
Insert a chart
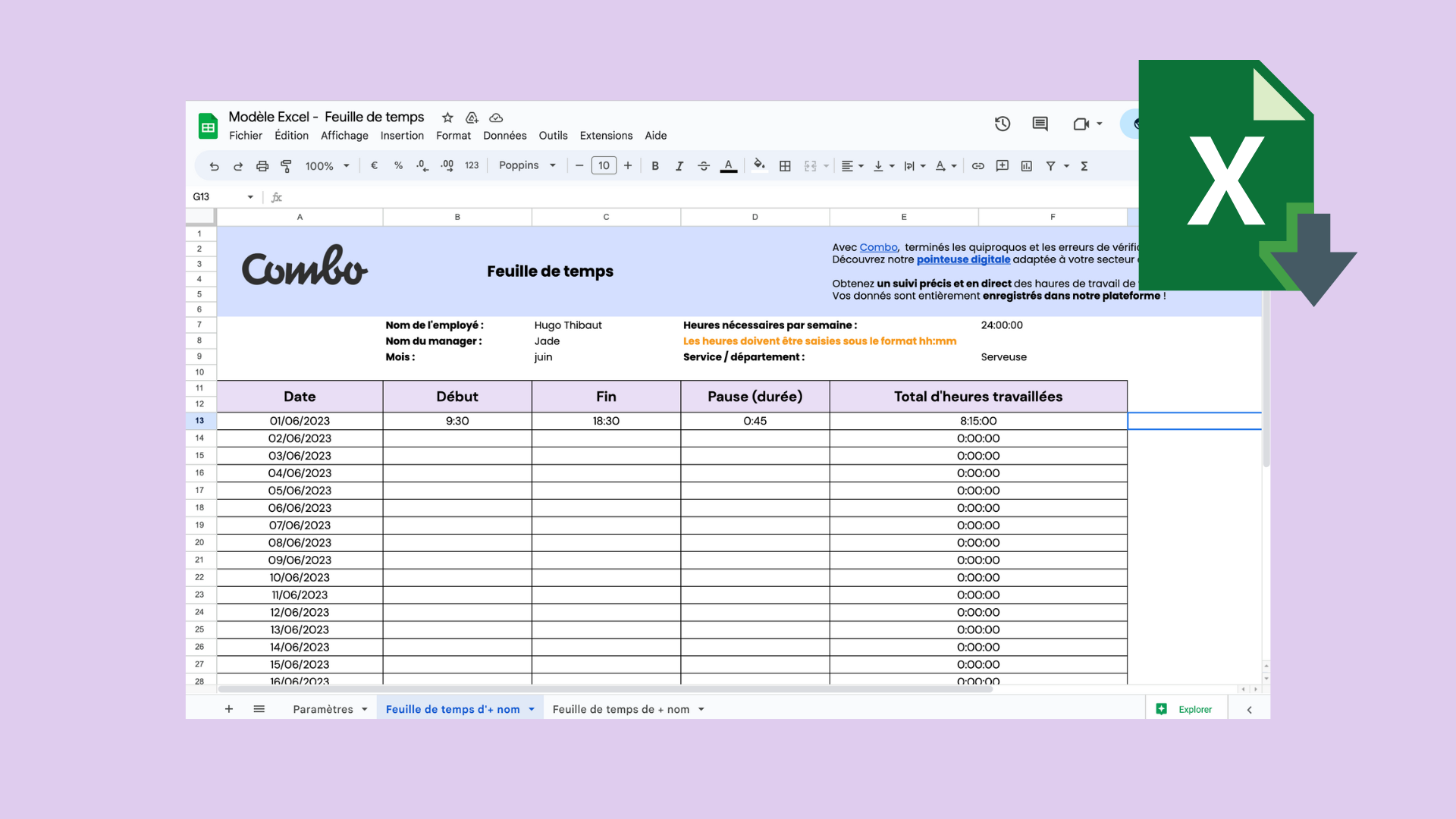coord(1026,165)
